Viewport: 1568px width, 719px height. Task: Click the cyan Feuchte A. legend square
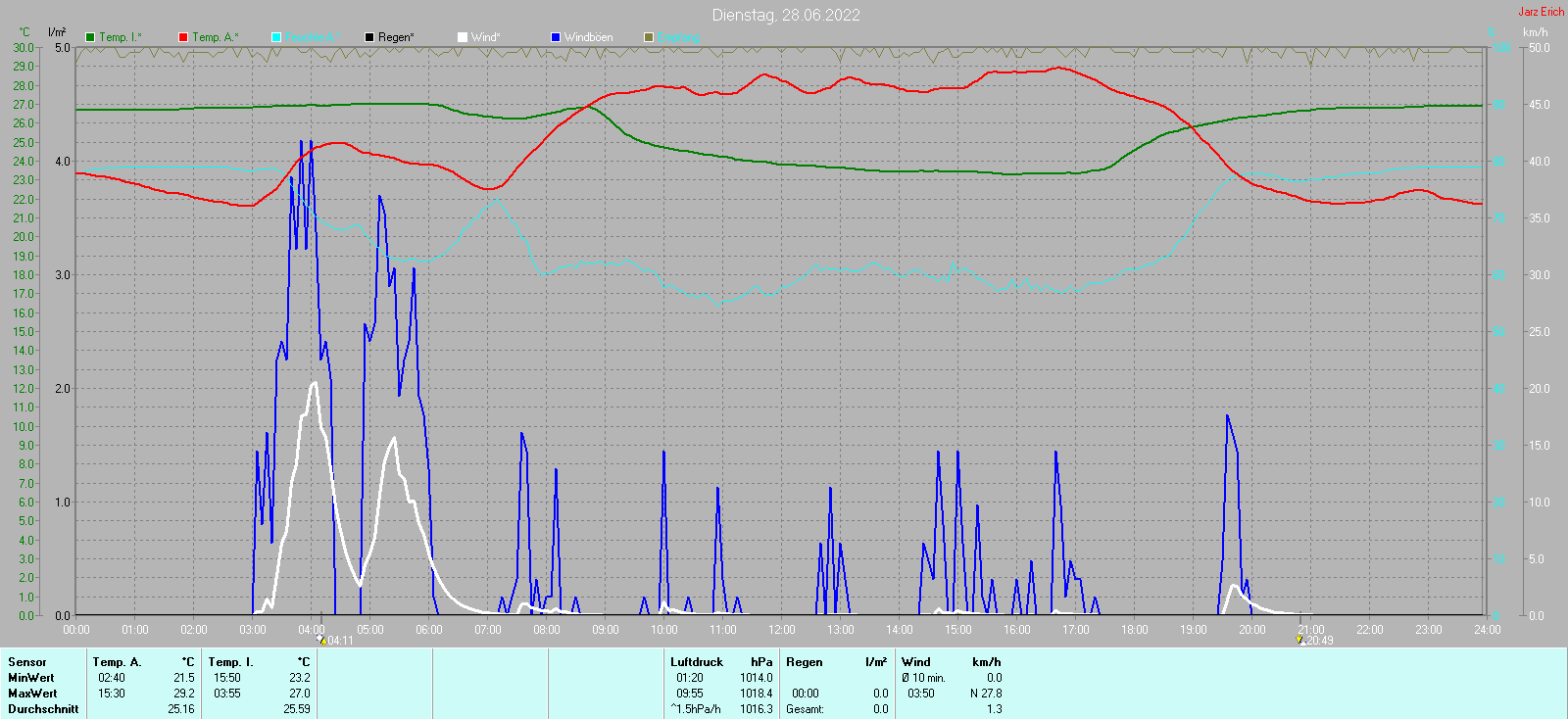point(276,37)
